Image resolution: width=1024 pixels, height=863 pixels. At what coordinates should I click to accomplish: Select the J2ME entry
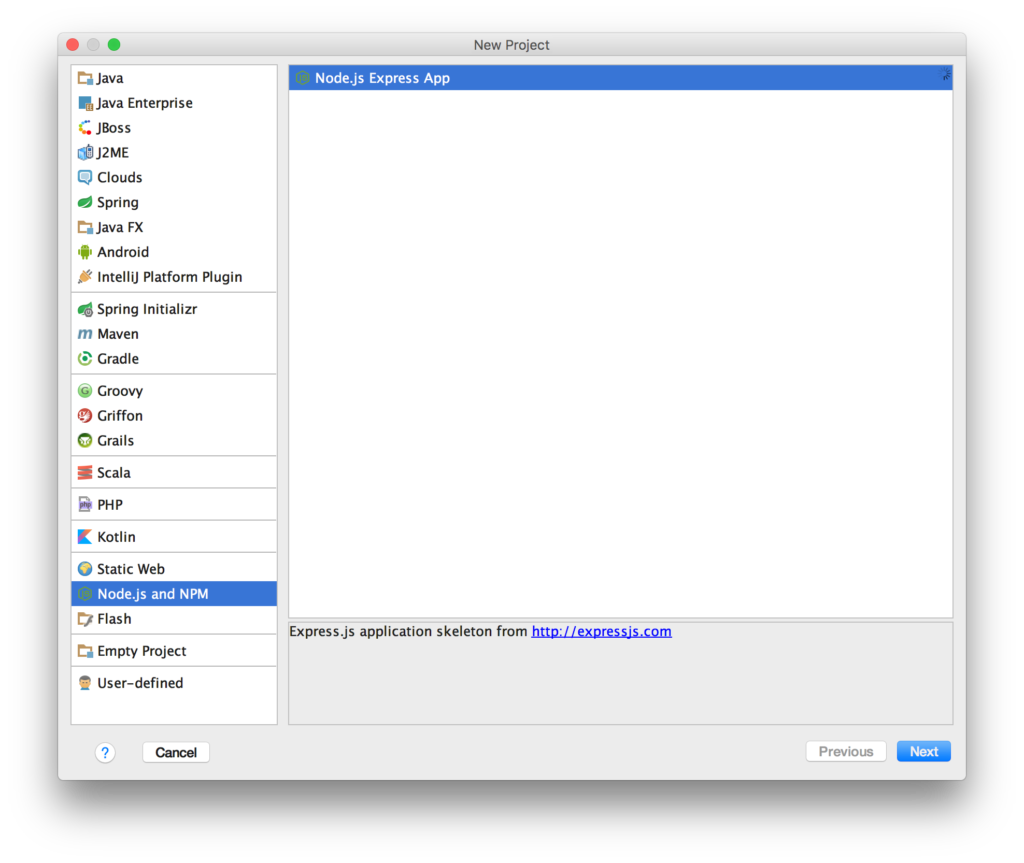click(174, 153)
